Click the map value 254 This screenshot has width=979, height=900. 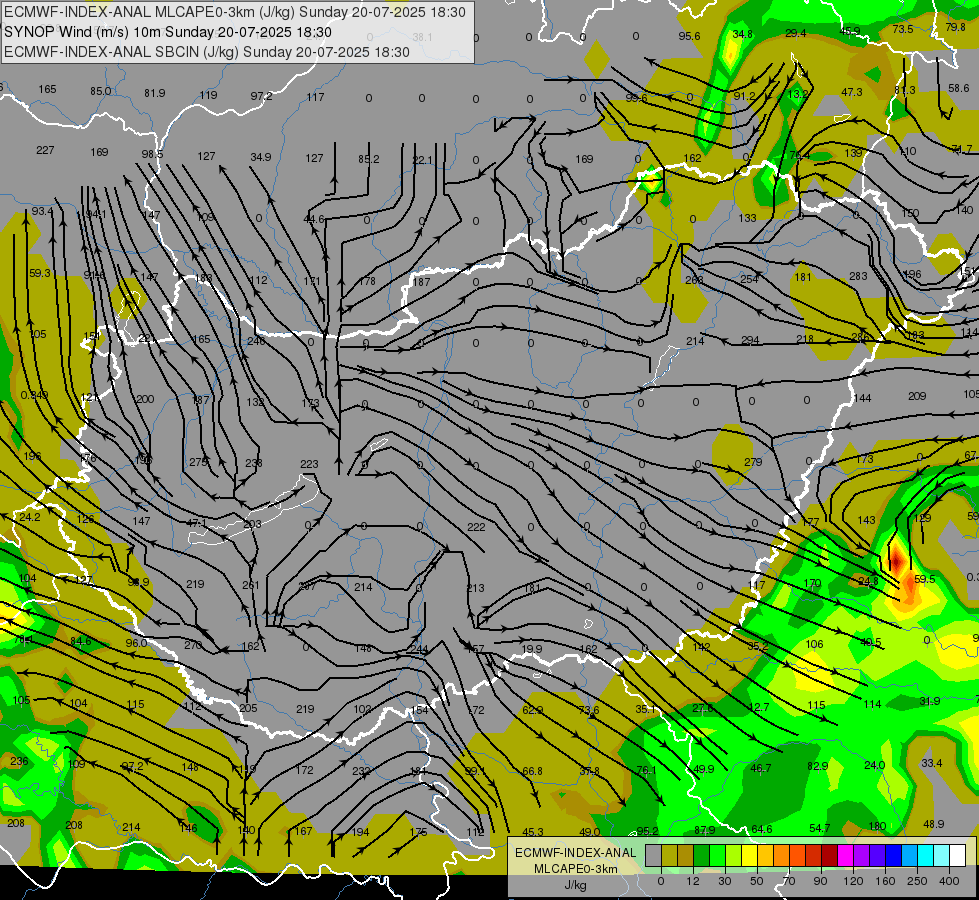click(749, 279)
